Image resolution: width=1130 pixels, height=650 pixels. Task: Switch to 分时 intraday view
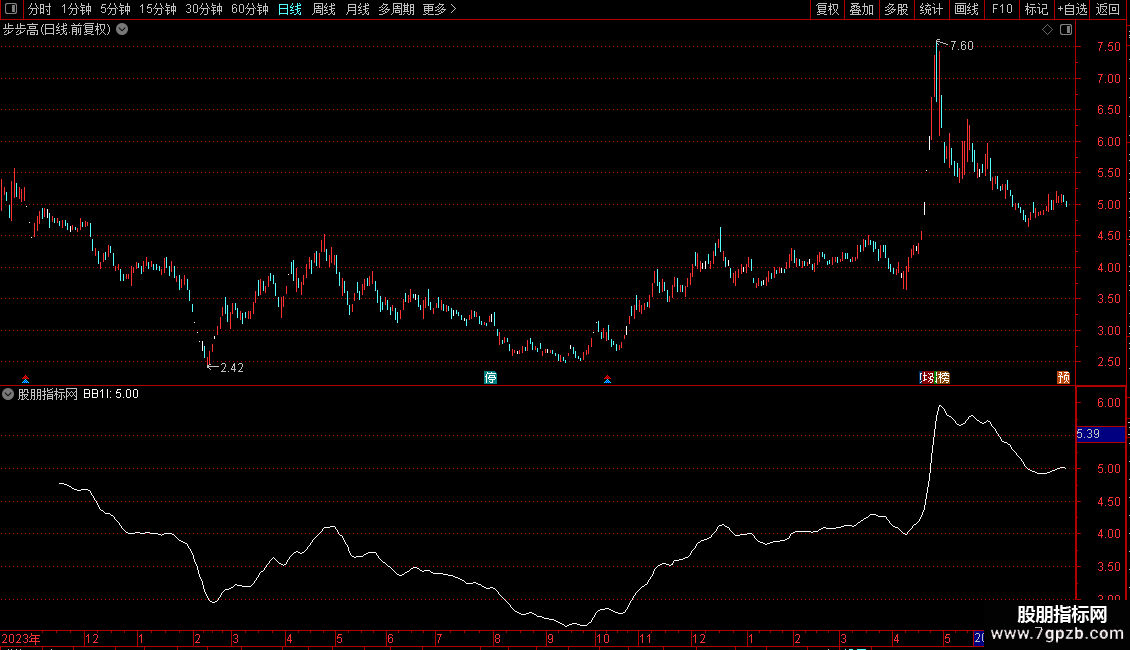(x=40, y=9)
